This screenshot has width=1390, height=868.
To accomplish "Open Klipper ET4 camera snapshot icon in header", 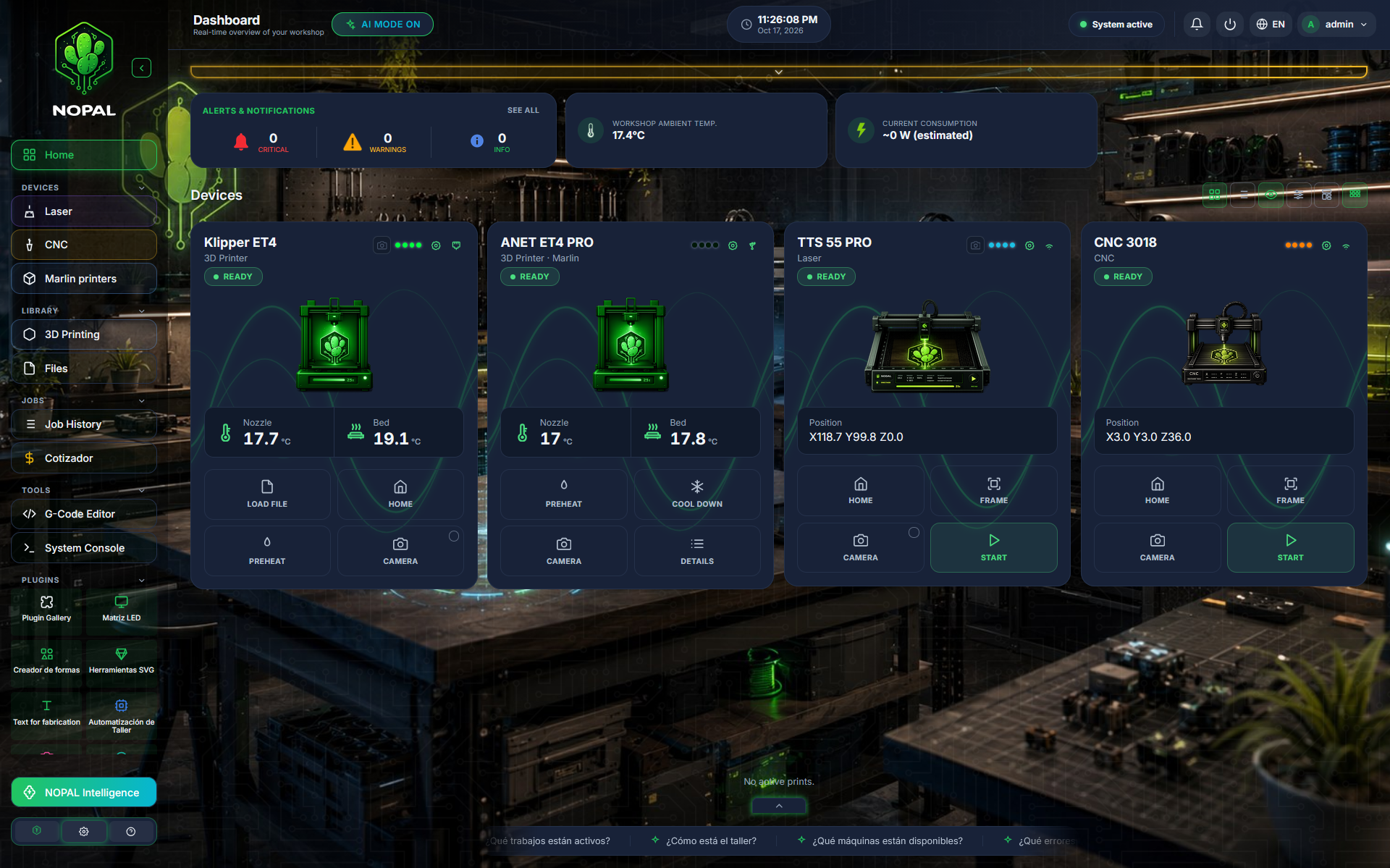I will click(382, 245).
